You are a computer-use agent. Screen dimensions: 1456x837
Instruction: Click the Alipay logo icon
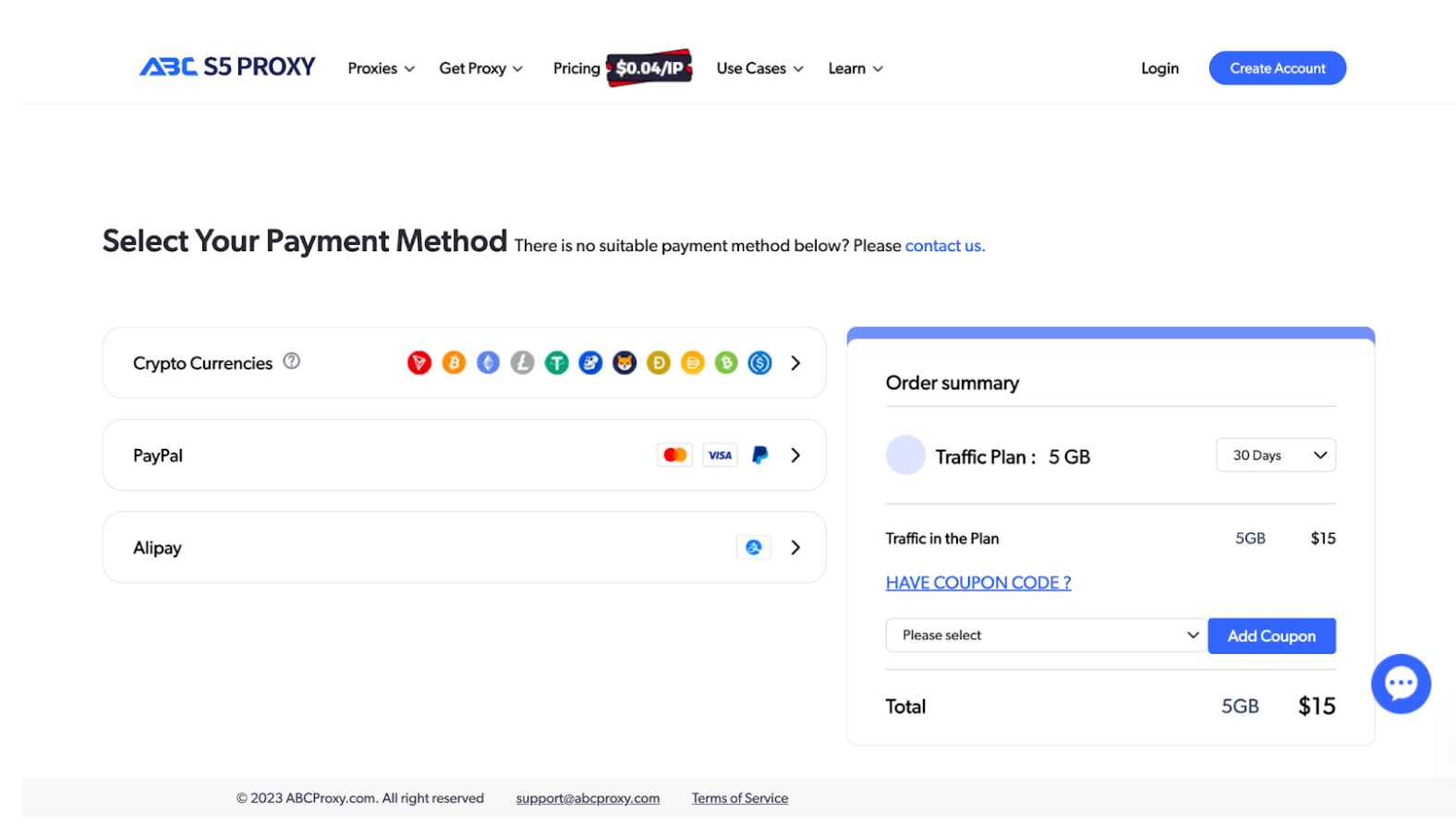[754, 547]
